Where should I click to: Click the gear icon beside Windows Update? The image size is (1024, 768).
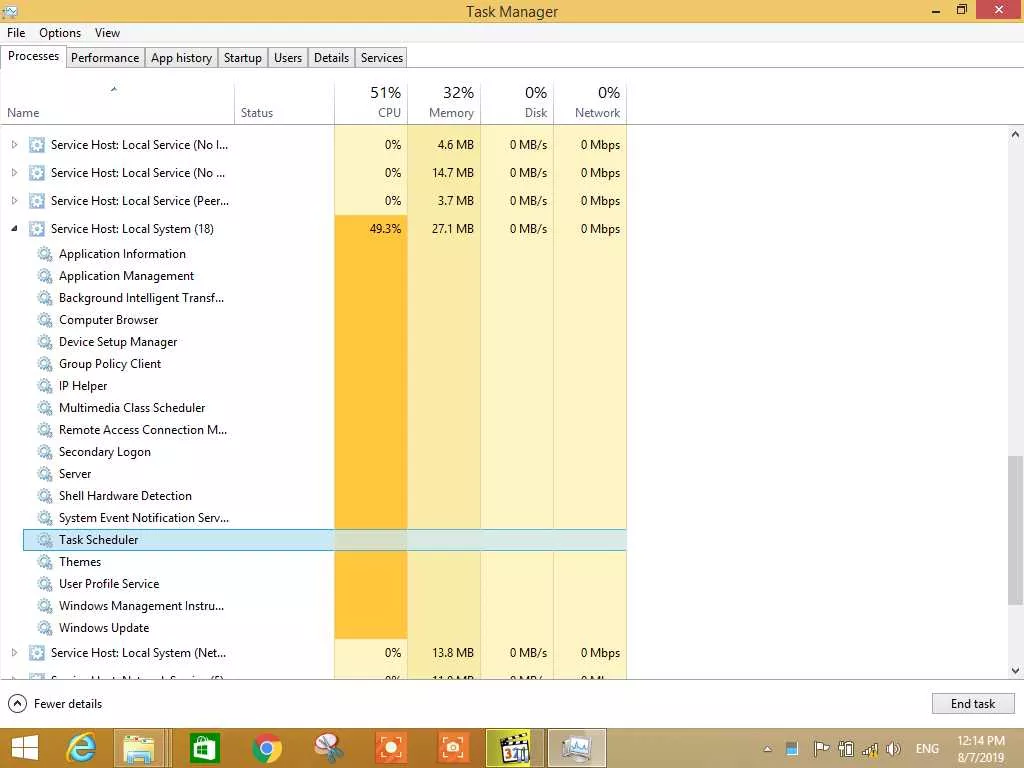[44, 628]
